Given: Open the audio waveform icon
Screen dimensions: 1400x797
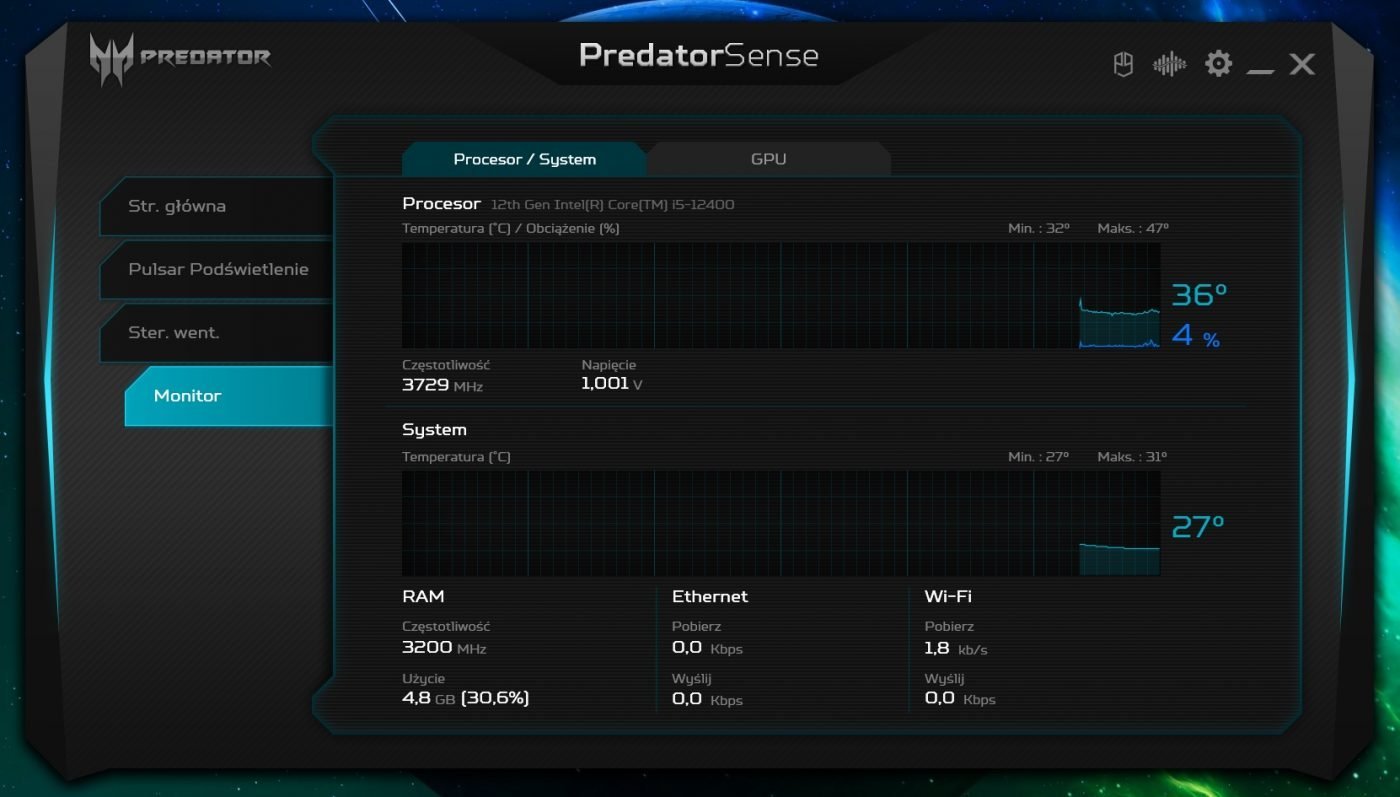Looking at the screenshot, I should pos(1169,64).
